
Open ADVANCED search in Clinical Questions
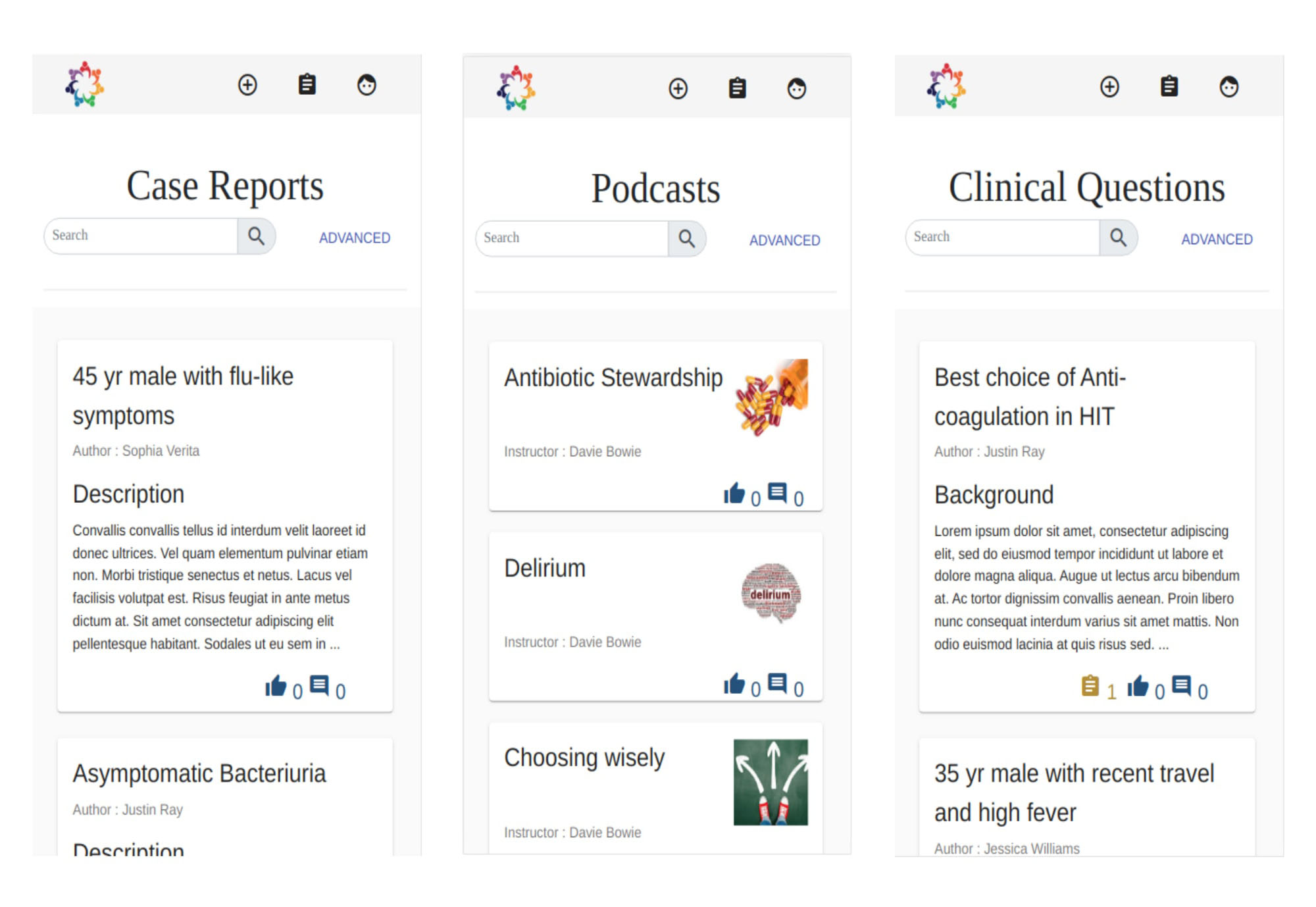[1217, 239]
